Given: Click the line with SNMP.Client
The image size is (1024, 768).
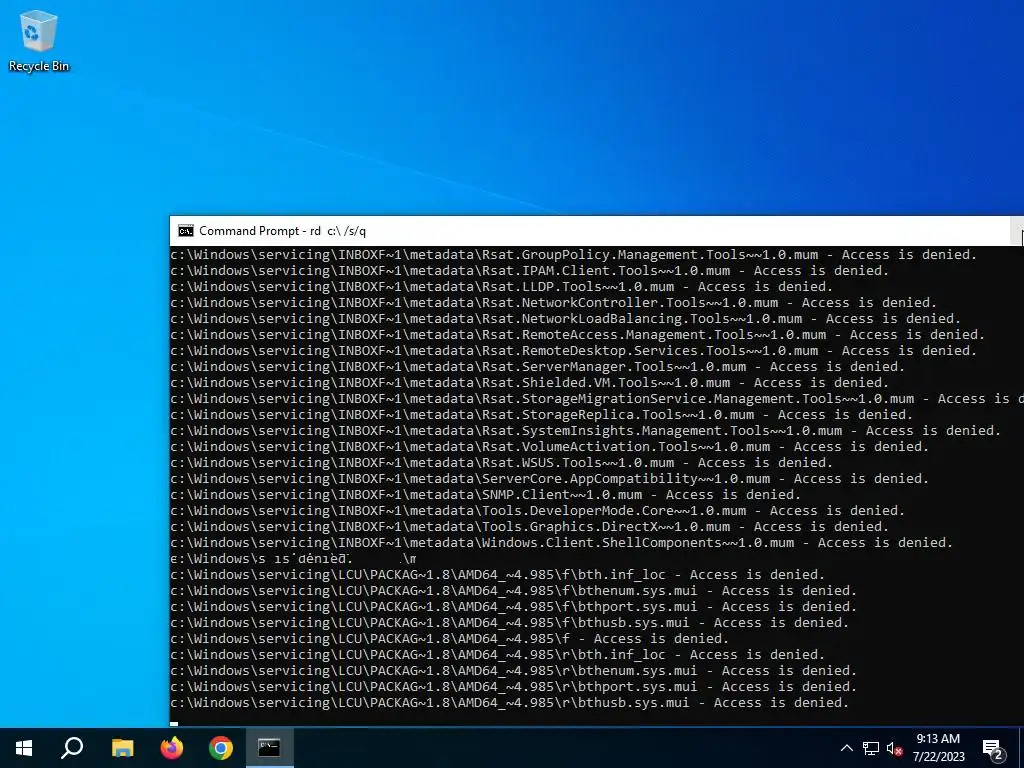Looking at the screenshot, I should click(486, 494).
